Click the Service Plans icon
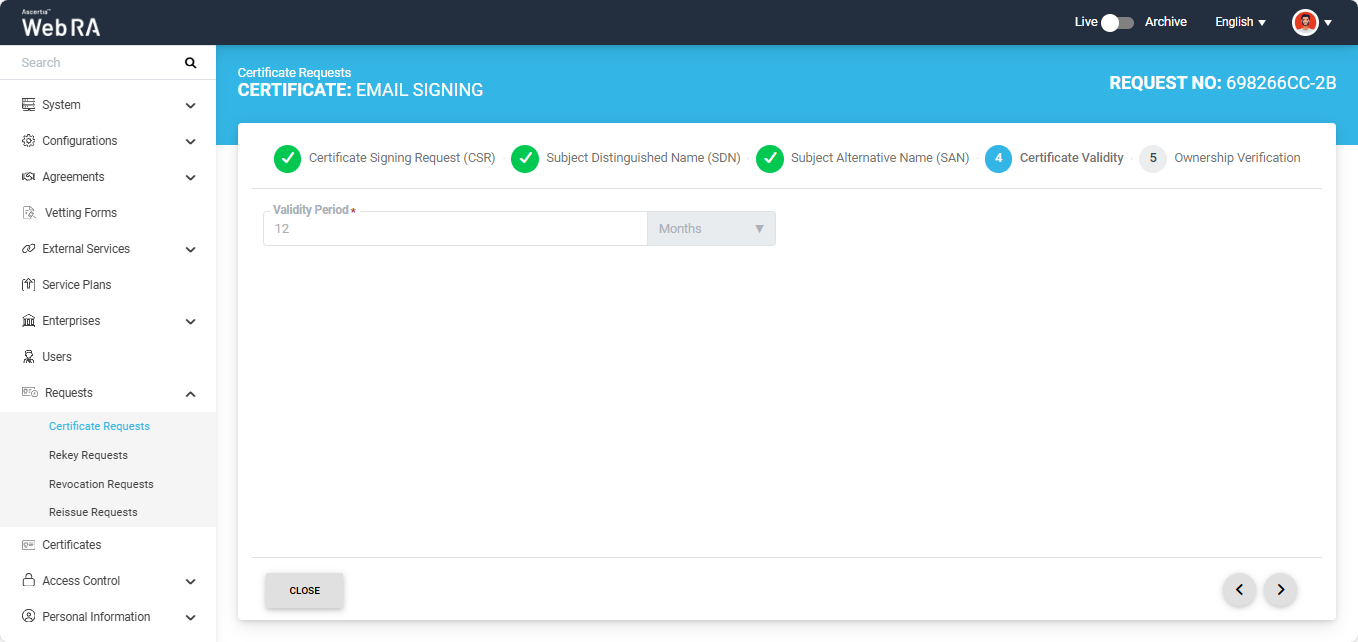Image resolution: width=1358 pixels, height=642 pixels. [29, 285]
